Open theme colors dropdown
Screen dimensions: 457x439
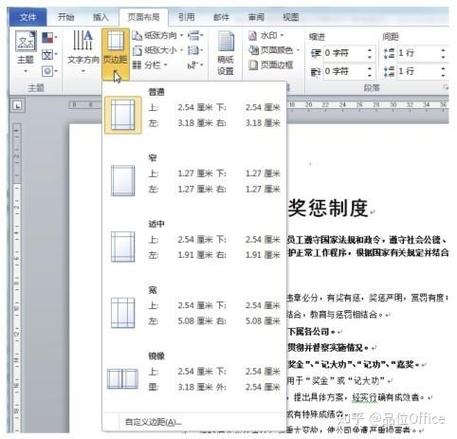click(x=49, y=37)
